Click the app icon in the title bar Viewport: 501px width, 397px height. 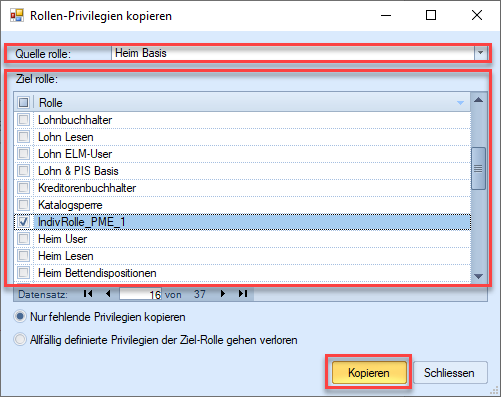coord(17,15)
